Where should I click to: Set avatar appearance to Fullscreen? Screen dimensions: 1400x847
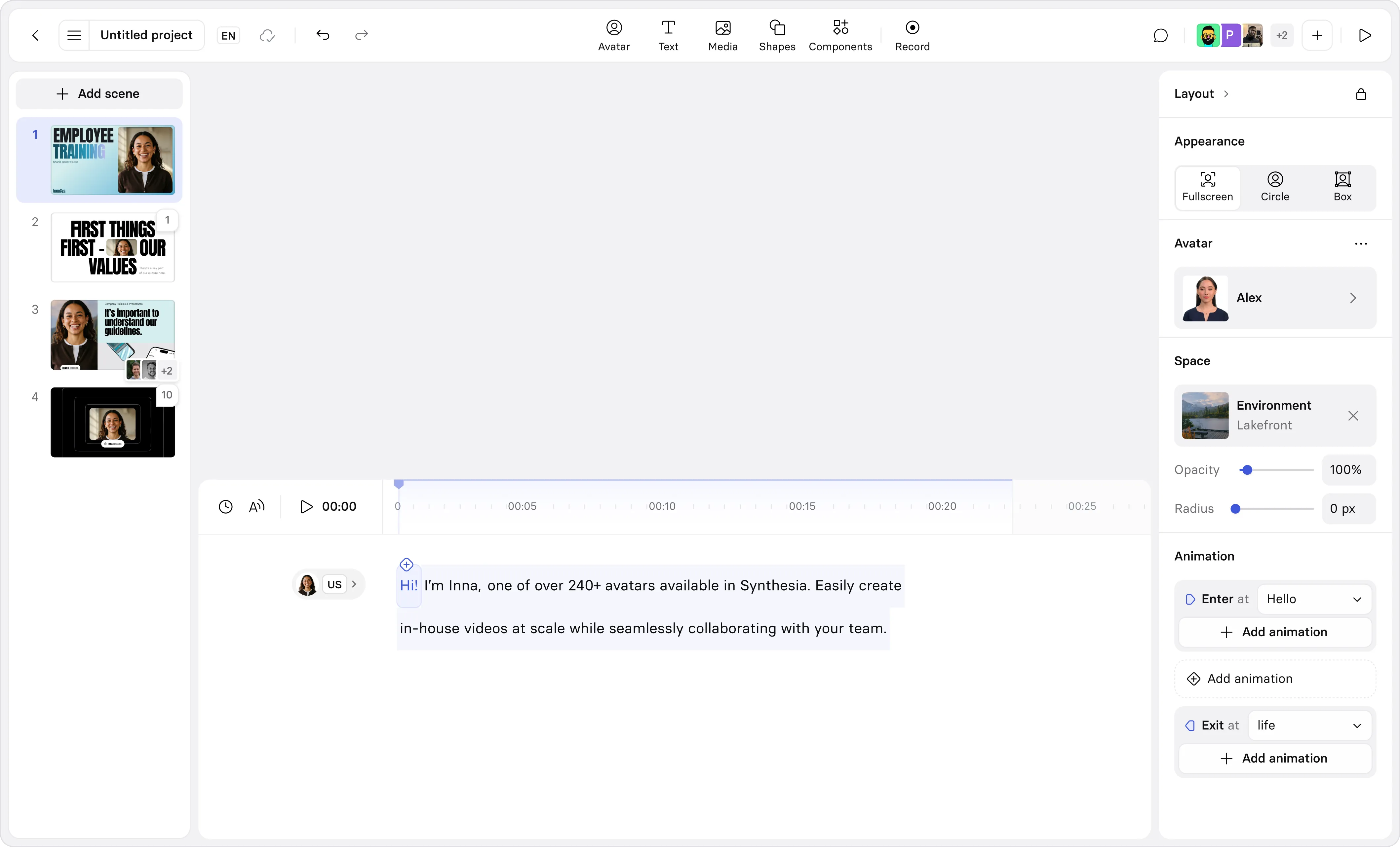1207,187
